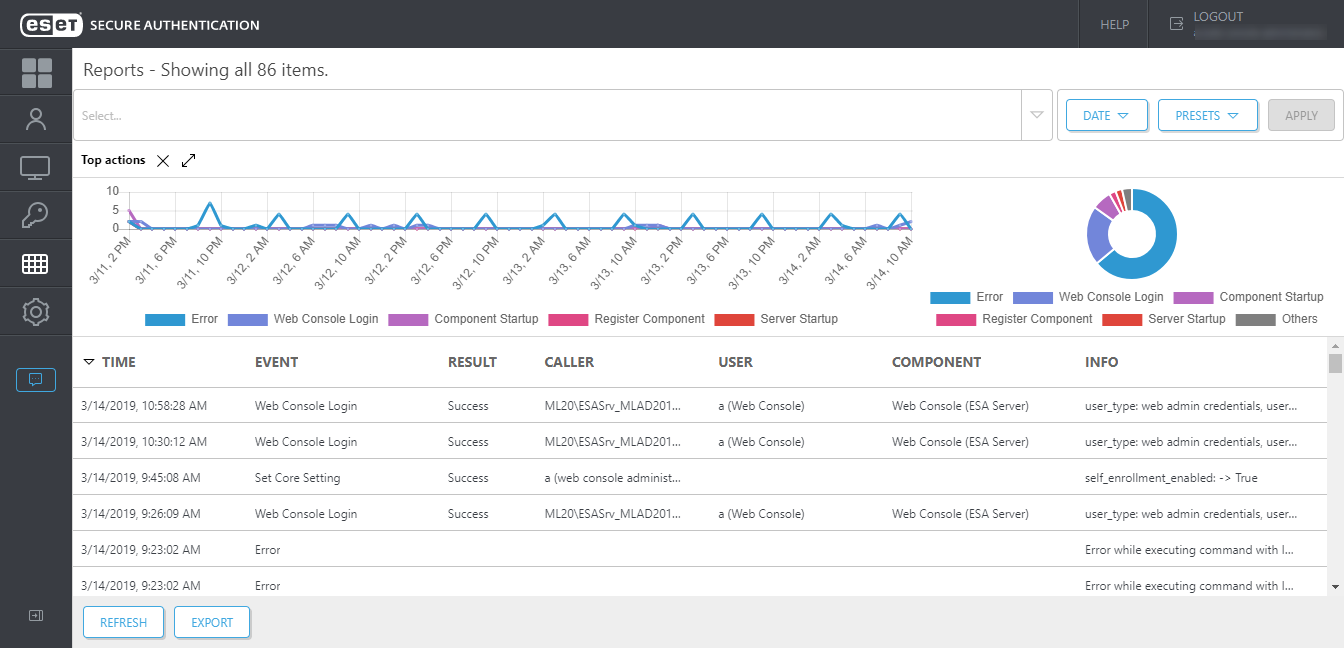The width and height of the screenshot is (1344, 648).
Task: Open the Presets dropdown
Action: tap(1208, 114)
